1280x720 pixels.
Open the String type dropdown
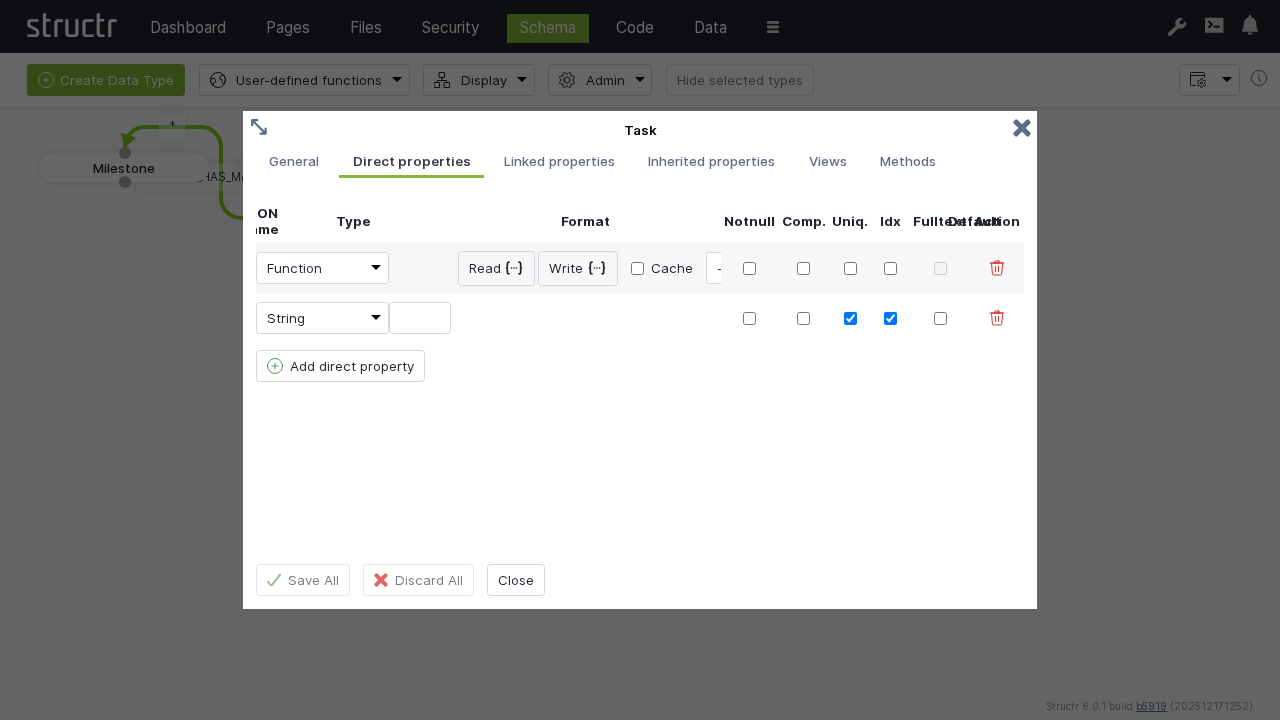point(322,318)
